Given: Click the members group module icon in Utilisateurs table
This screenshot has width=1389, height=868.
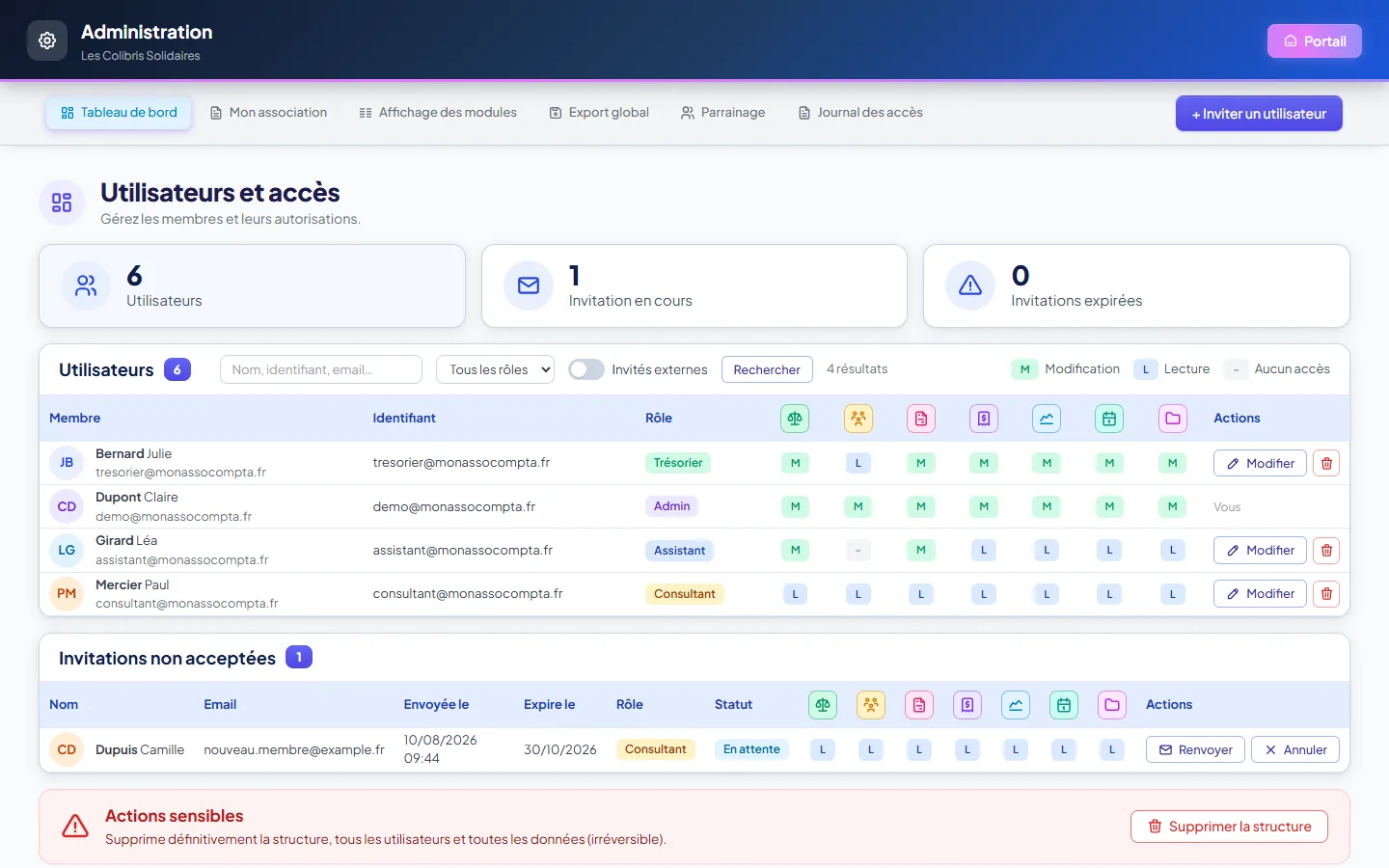Looking at the screenshot, I should tap(858, 419).
